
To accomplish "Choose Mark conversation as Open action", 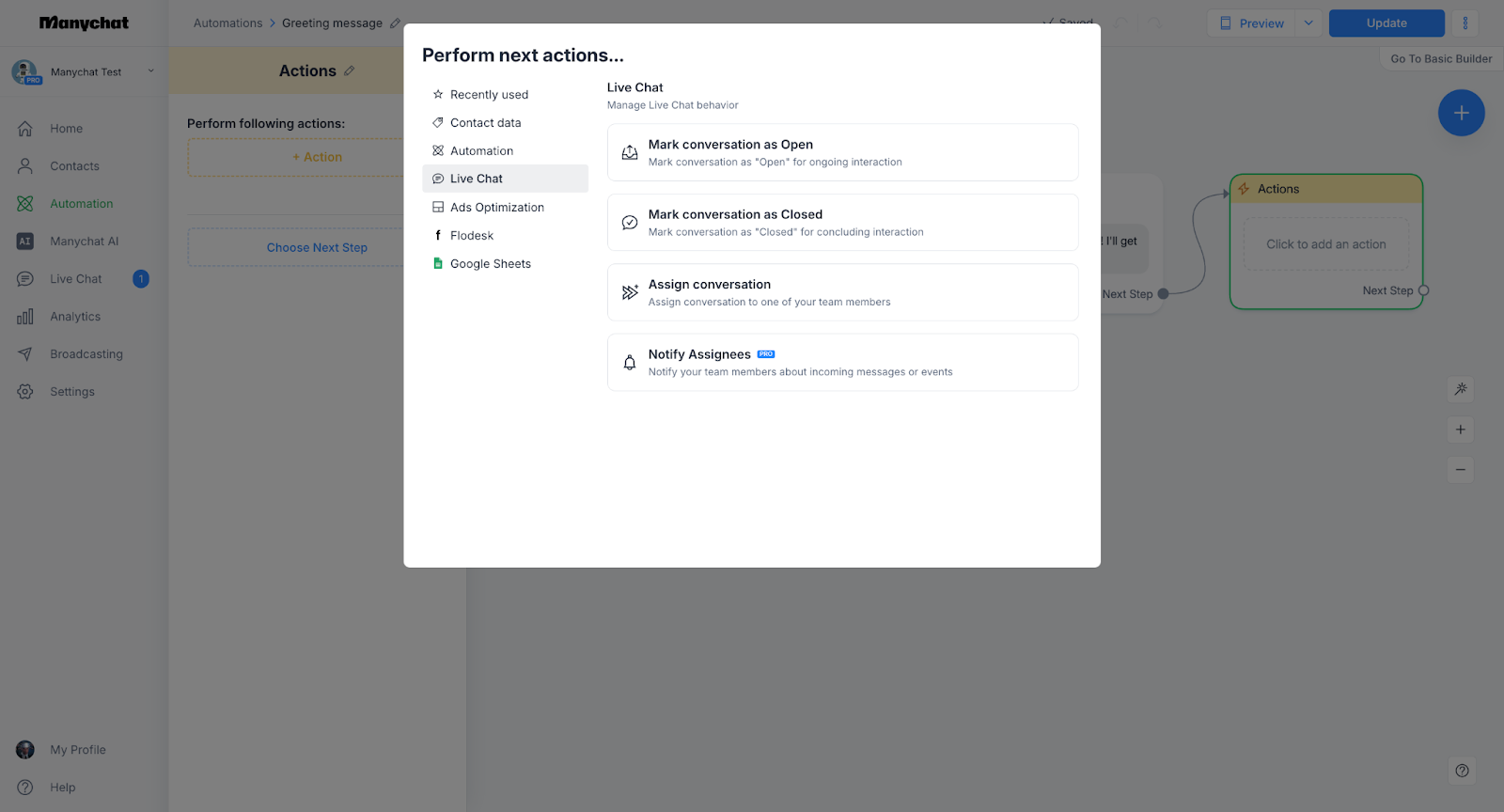I will [842, 152].
